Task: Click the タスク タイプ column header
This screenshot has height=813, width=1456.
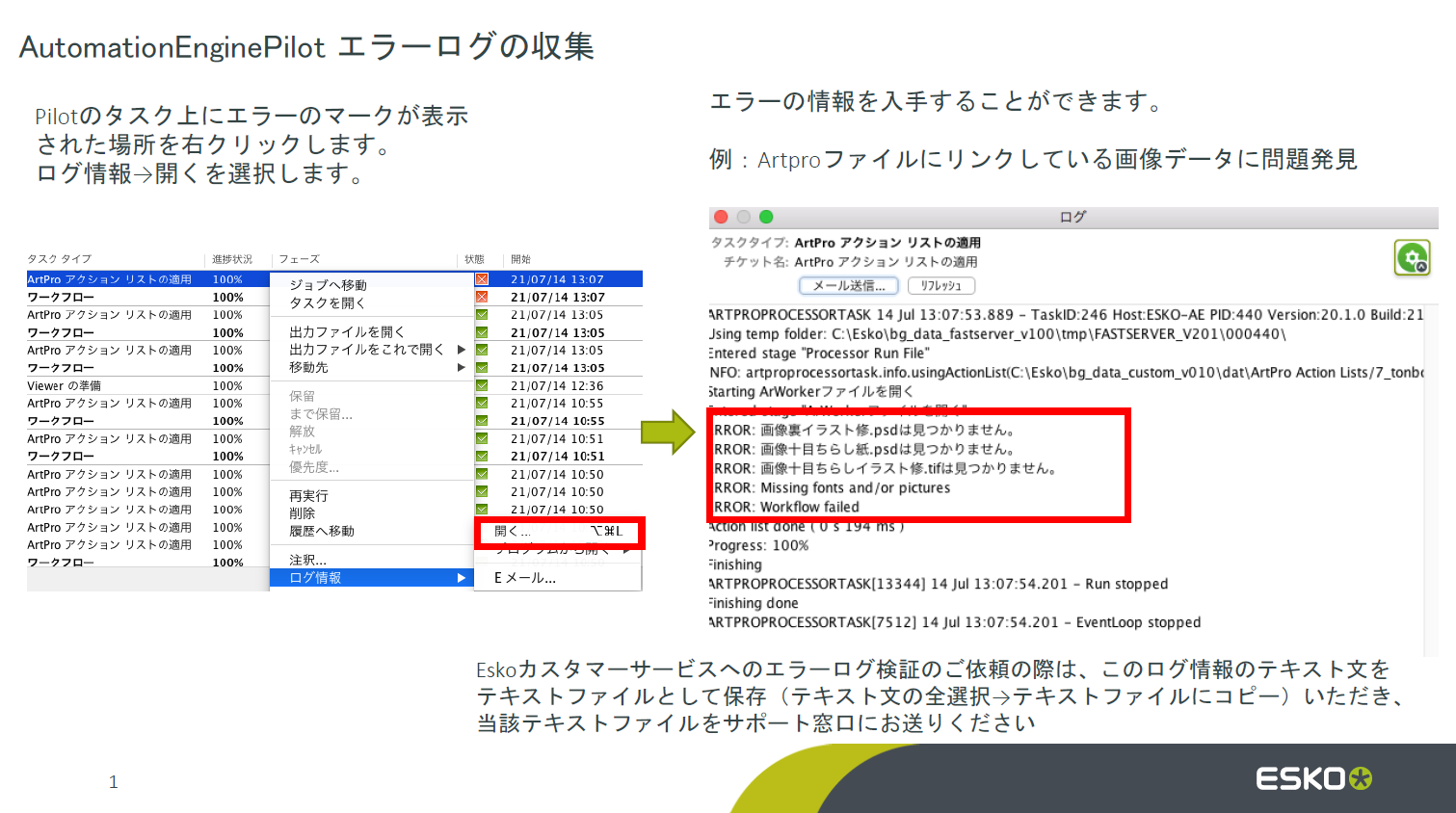Action: [60, 259]
